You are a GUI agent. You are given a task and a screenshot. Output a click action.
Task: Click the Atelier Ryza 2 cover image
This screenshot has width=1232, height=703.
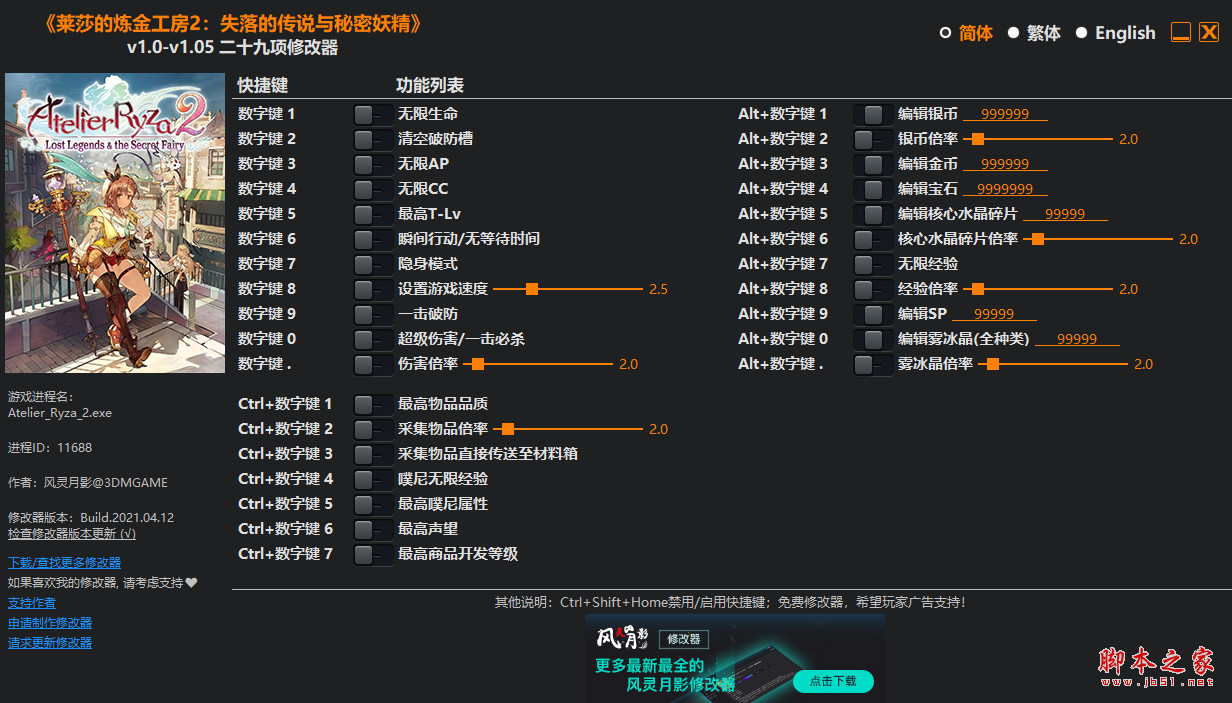click(x=115, y=223)
